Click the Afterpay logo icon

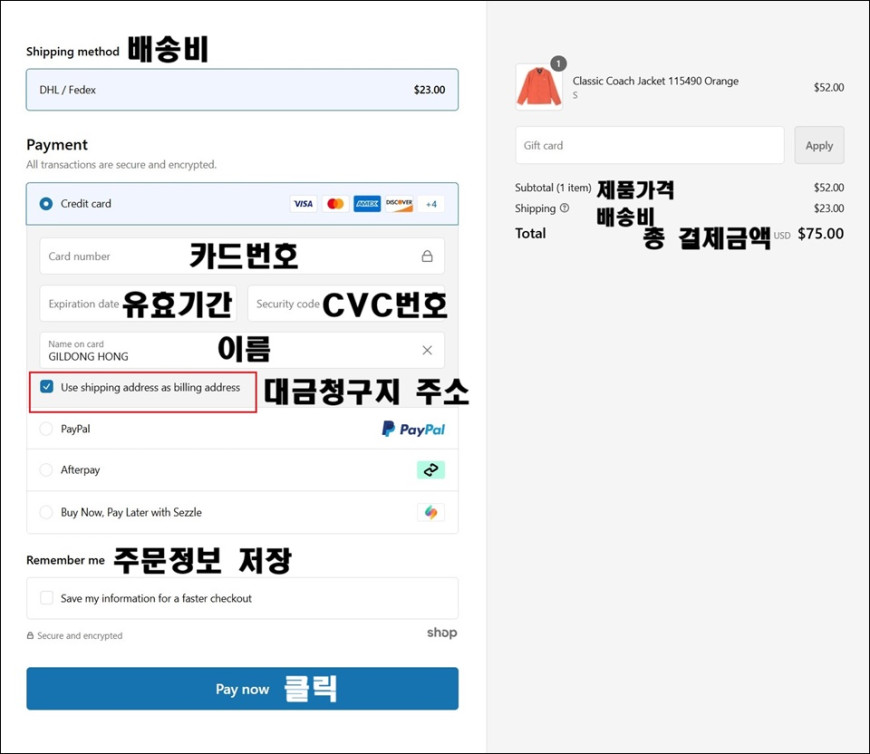coord(431,470)
